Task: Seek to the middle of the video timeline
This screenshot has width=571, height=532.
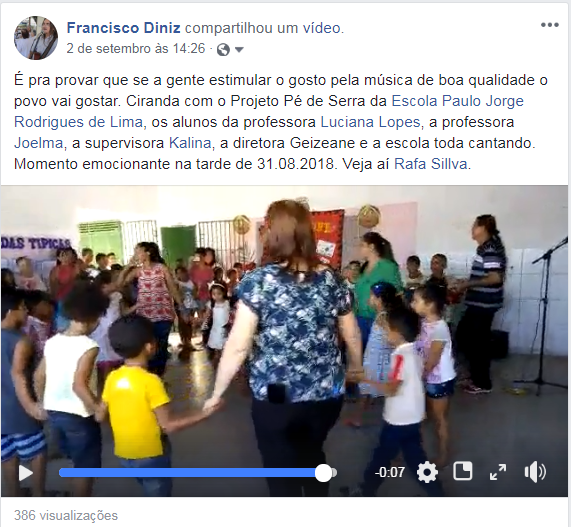Action: (x=198, y=473)
